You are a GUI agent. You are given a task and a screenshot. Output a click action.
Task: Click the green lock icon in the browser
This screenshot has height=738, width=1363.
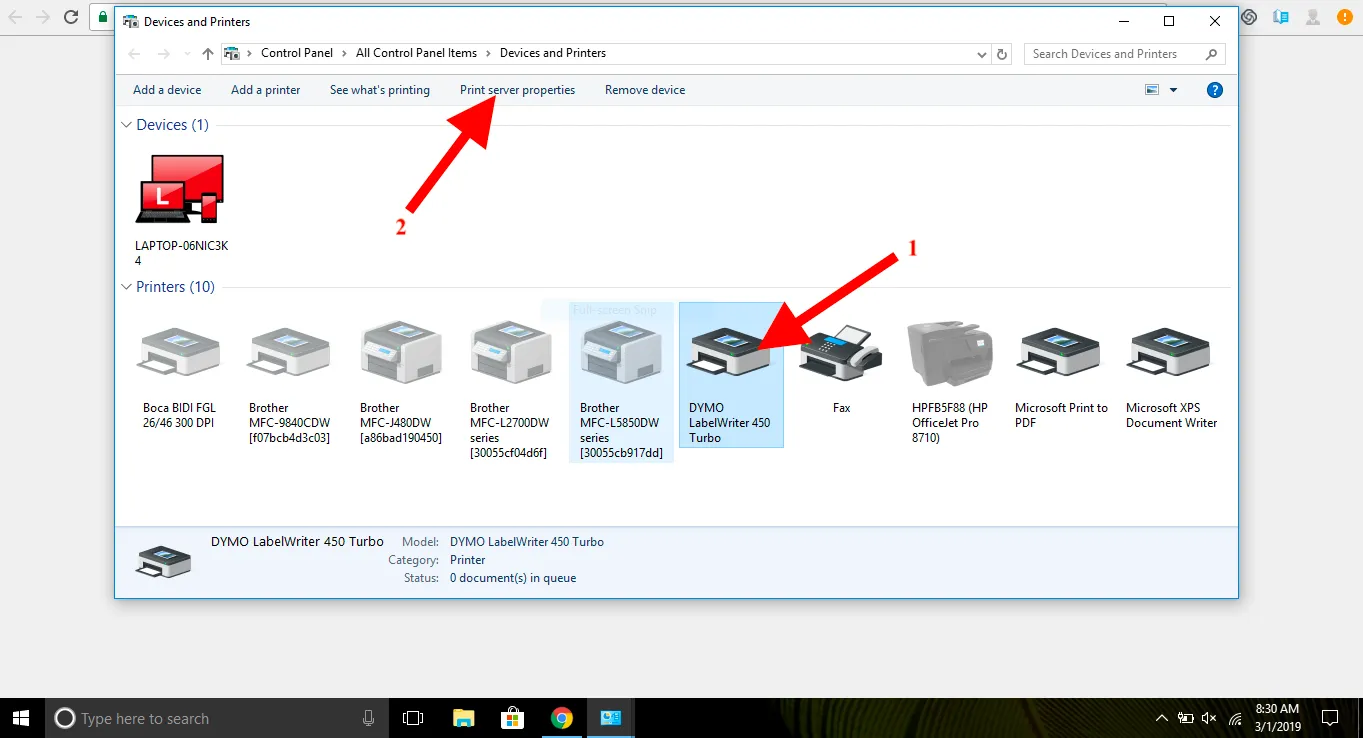click(102, 17)
